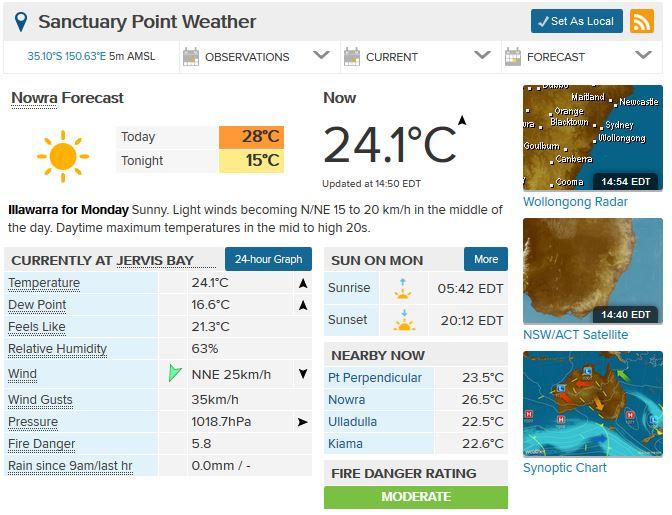Click the location pin icon
This screenshot has width=672, height=515.
click(21, 21)
